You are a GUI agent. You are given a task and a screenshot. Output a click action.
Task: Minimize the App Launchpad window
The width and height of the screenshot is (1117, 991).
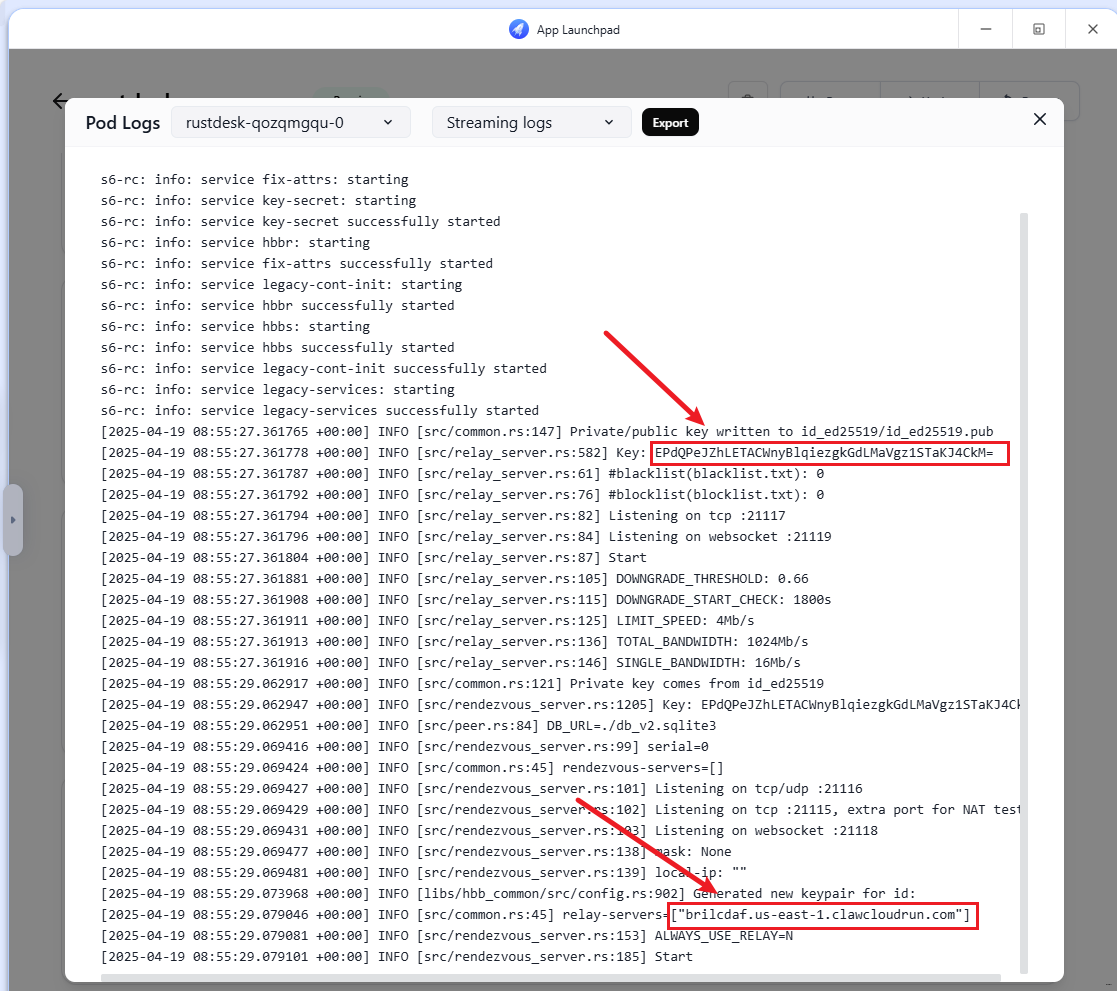pyautogui.click(x=985, y=29)
